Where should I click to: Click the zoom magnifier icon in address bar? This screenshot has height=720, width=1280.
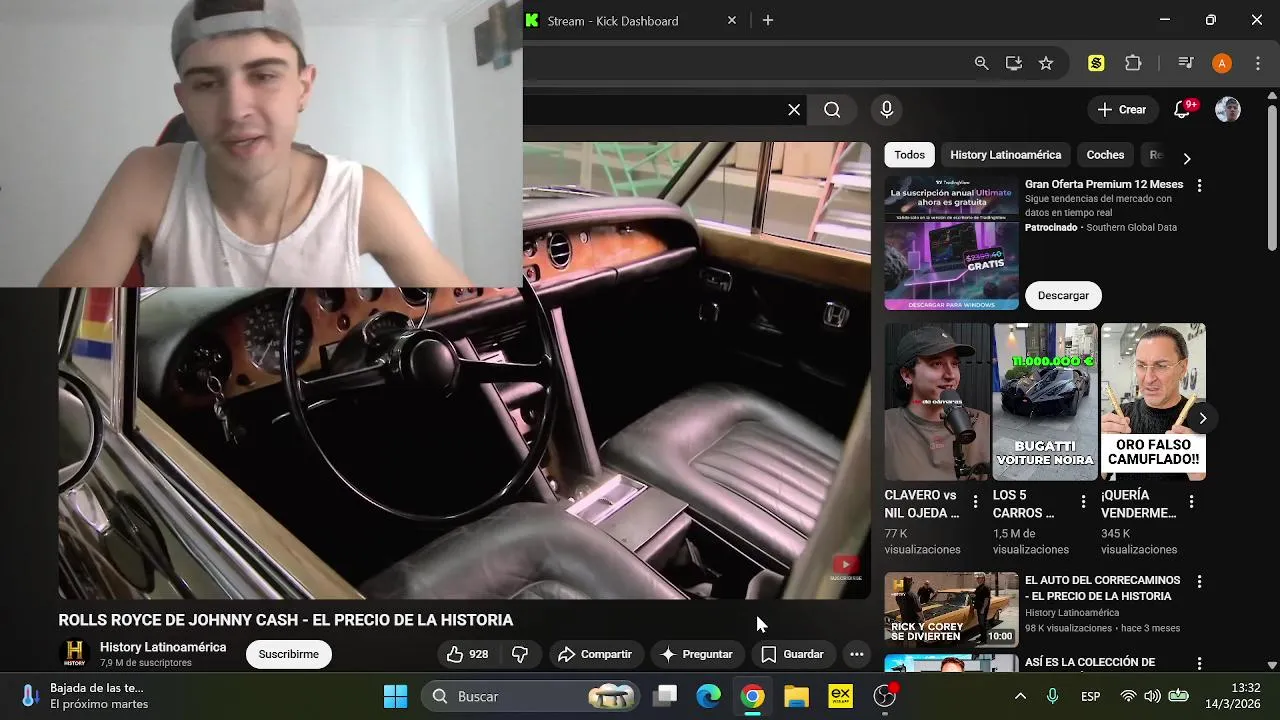coord(981,63)
